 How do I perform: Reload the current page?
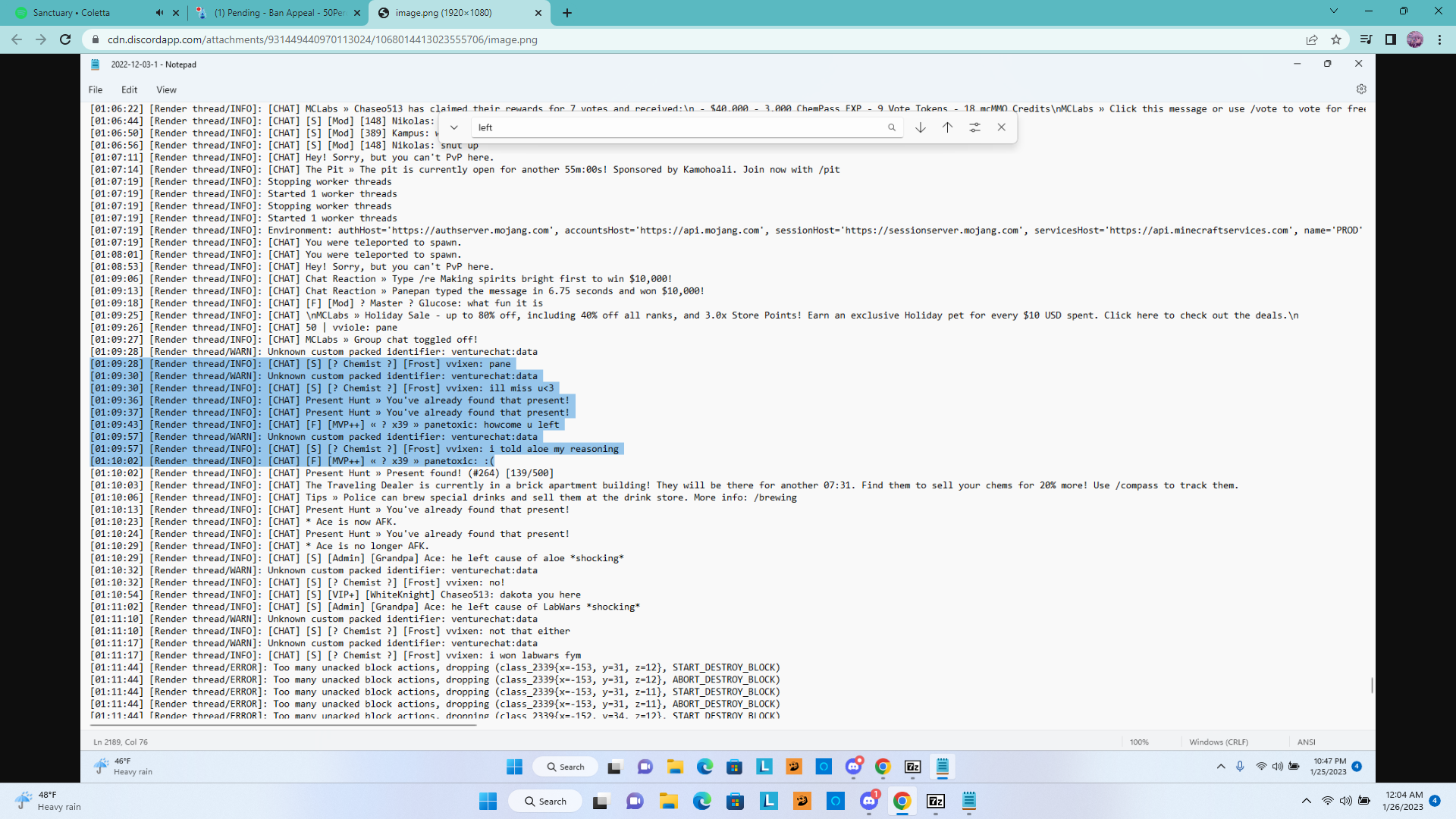pos(65,39)
